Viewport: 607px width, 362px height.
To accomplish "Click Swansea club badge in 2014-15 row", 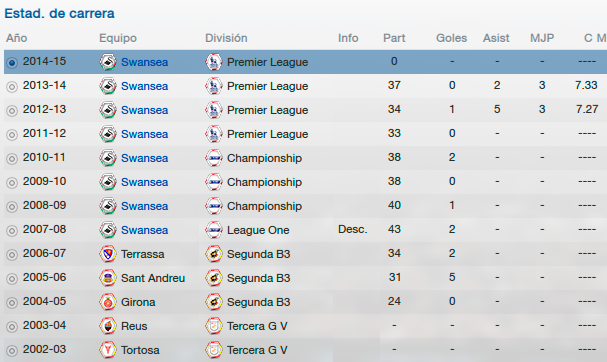I will [108, 62].
